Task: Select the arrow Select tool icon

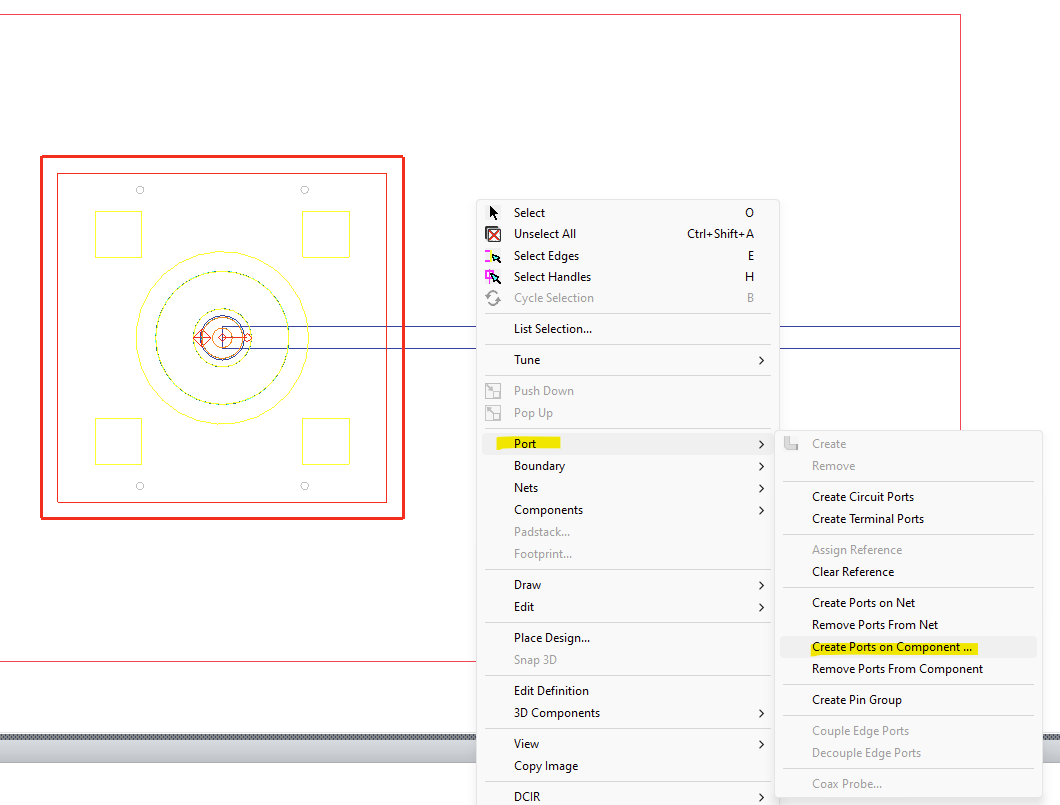Action: click(x=492, y=212)
